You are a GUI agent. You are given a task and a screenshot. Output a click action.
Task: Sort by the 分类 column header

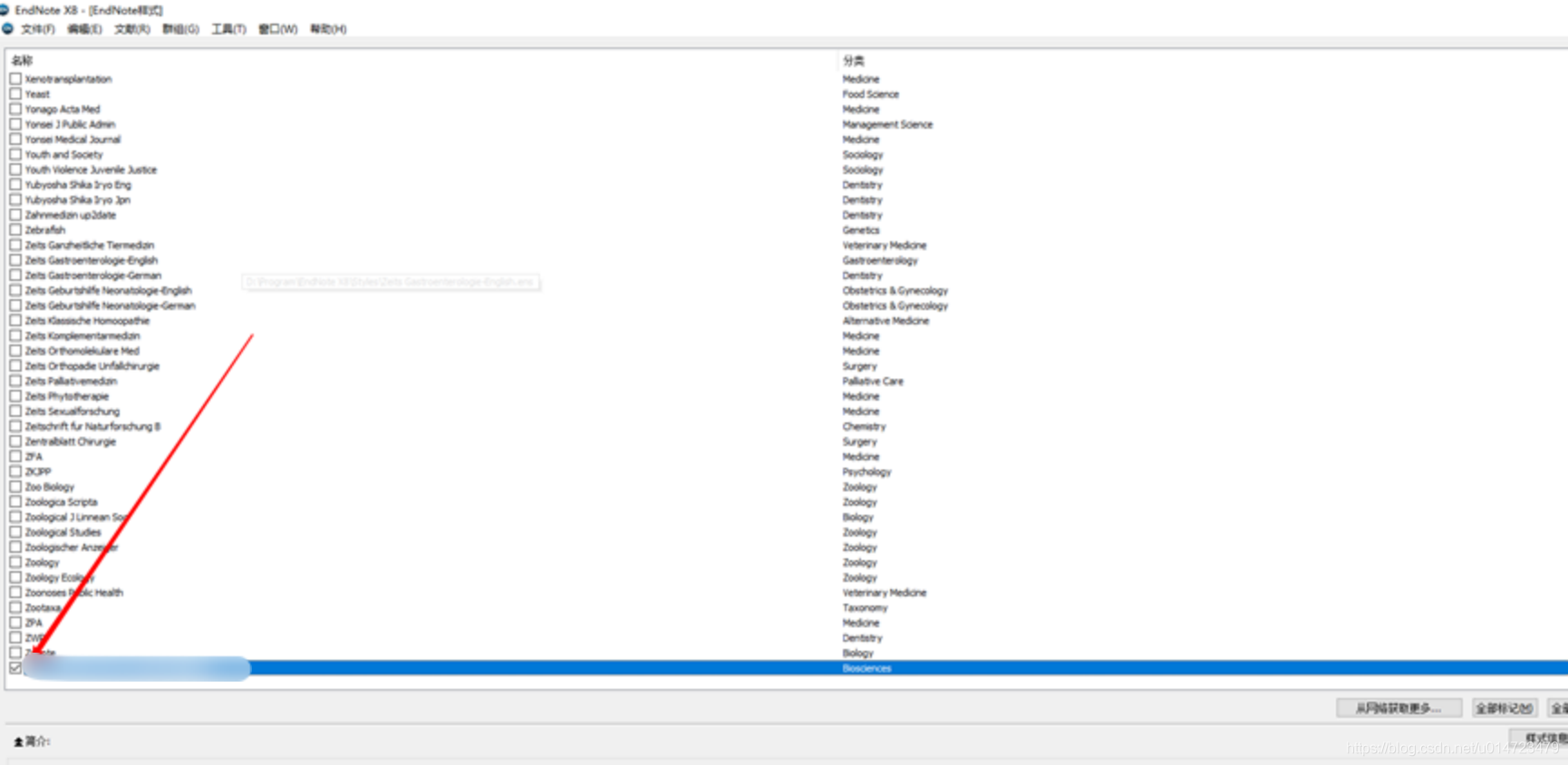click(x=854, y=61)
